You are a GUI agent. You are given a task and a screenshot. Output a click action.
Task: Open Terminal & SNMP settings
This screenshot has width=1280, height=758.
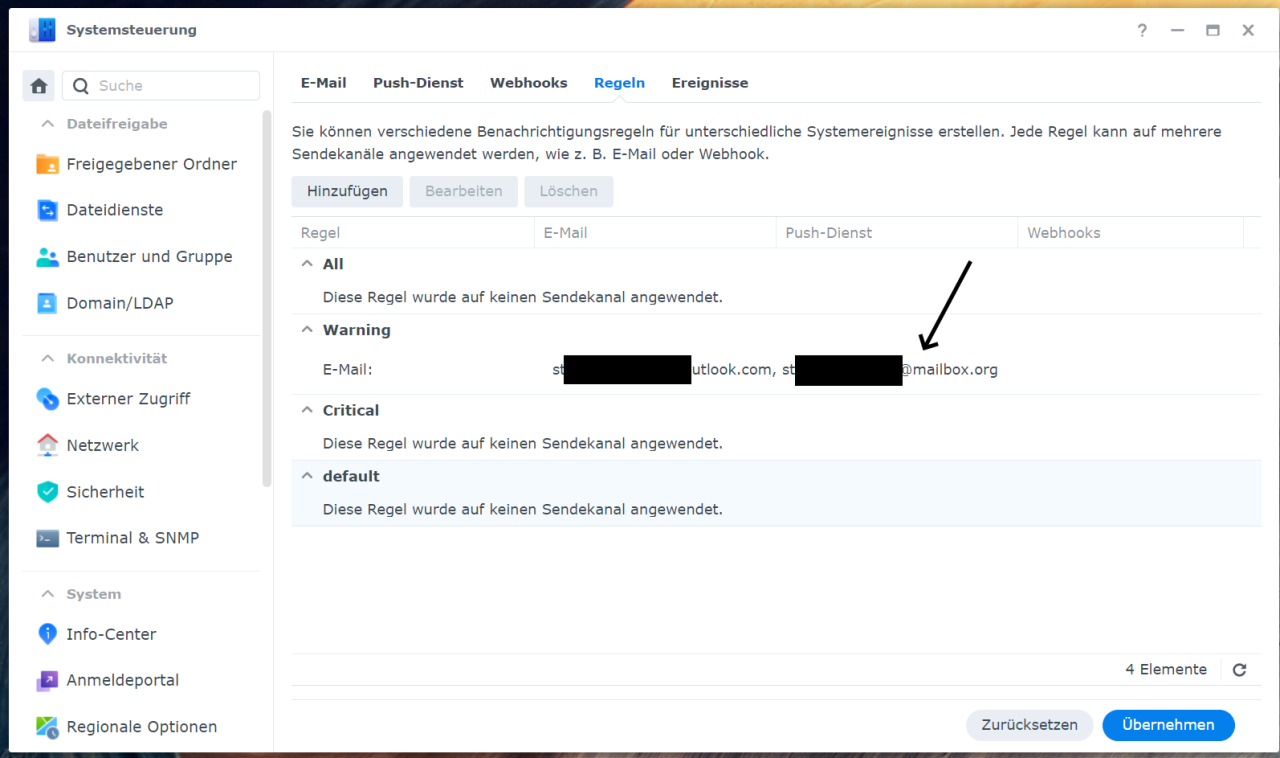(132, 538)
